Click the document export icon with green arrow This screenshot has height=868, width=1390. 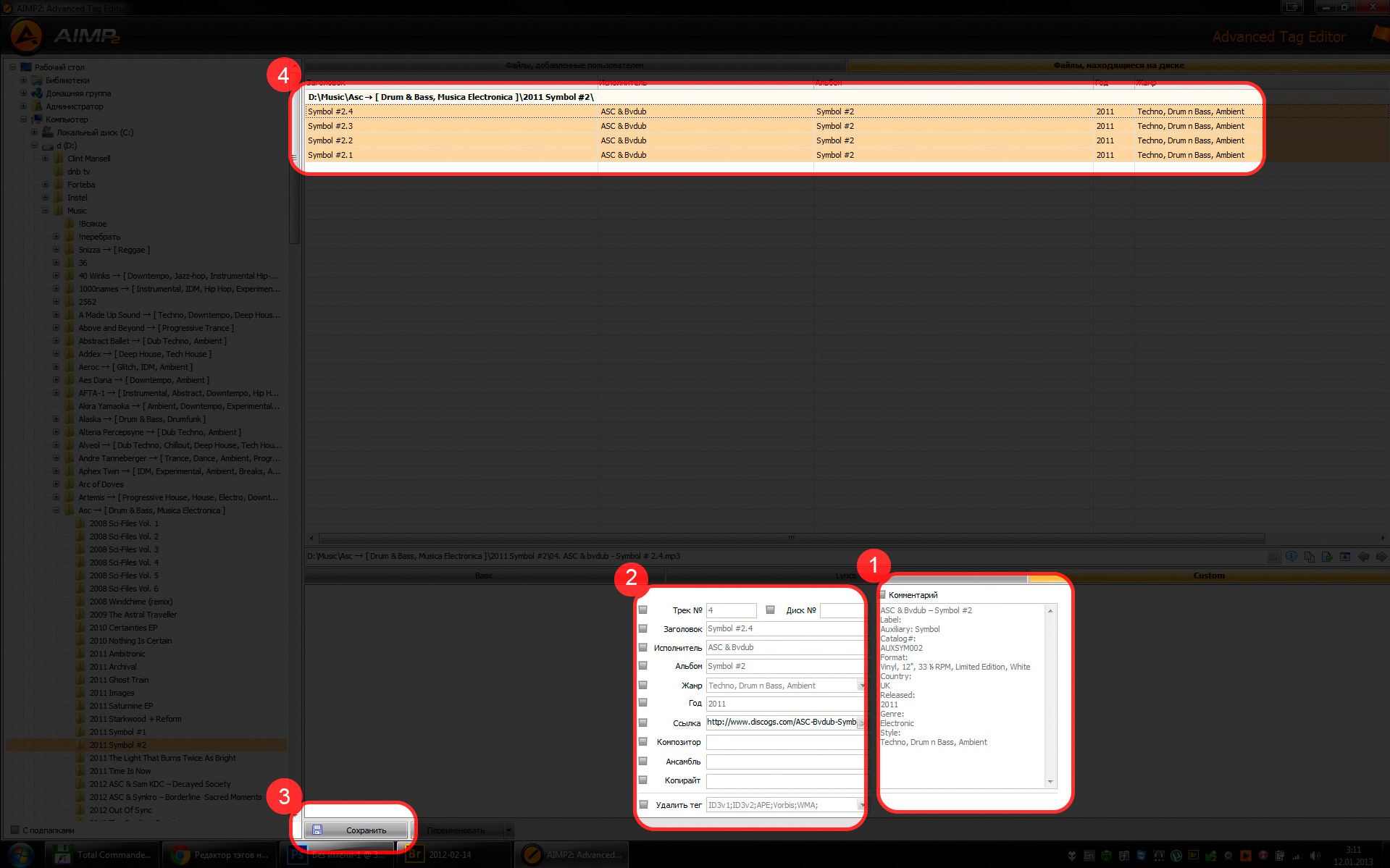[x=1327, y=557]
